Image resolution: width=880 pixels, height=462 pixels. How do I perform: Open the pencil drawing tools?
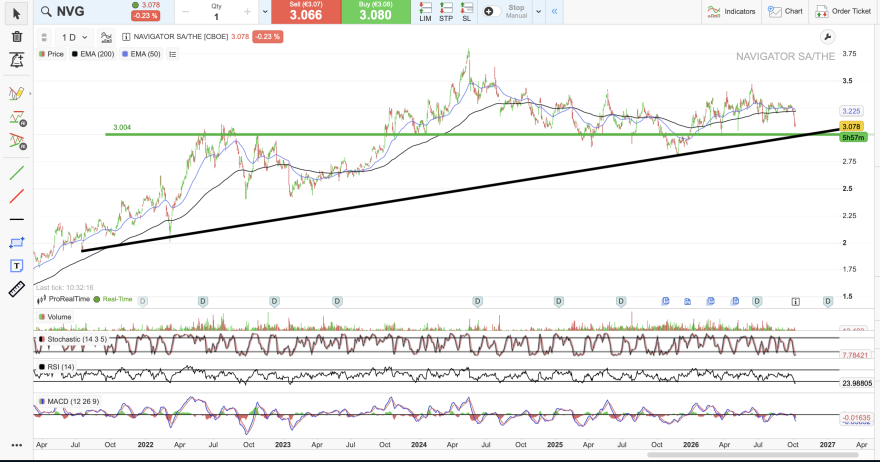click(16, 93)
